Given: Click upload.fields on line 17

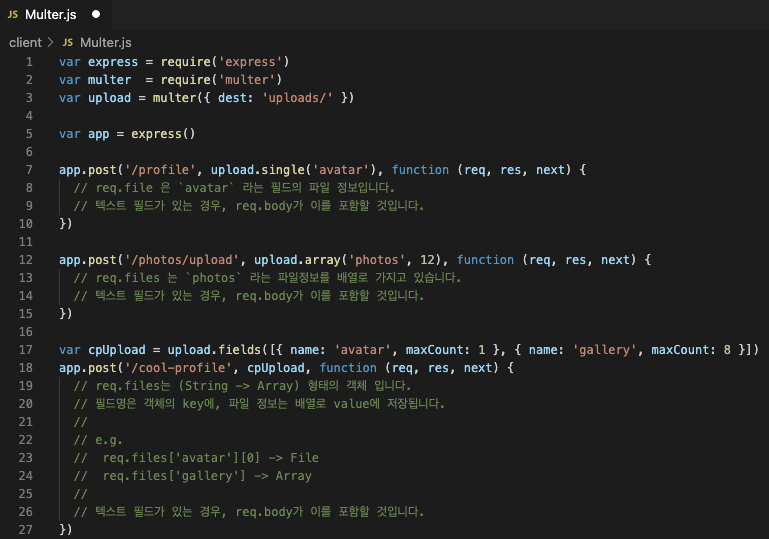Looking at the screenshot, I should tap(214, 350).
